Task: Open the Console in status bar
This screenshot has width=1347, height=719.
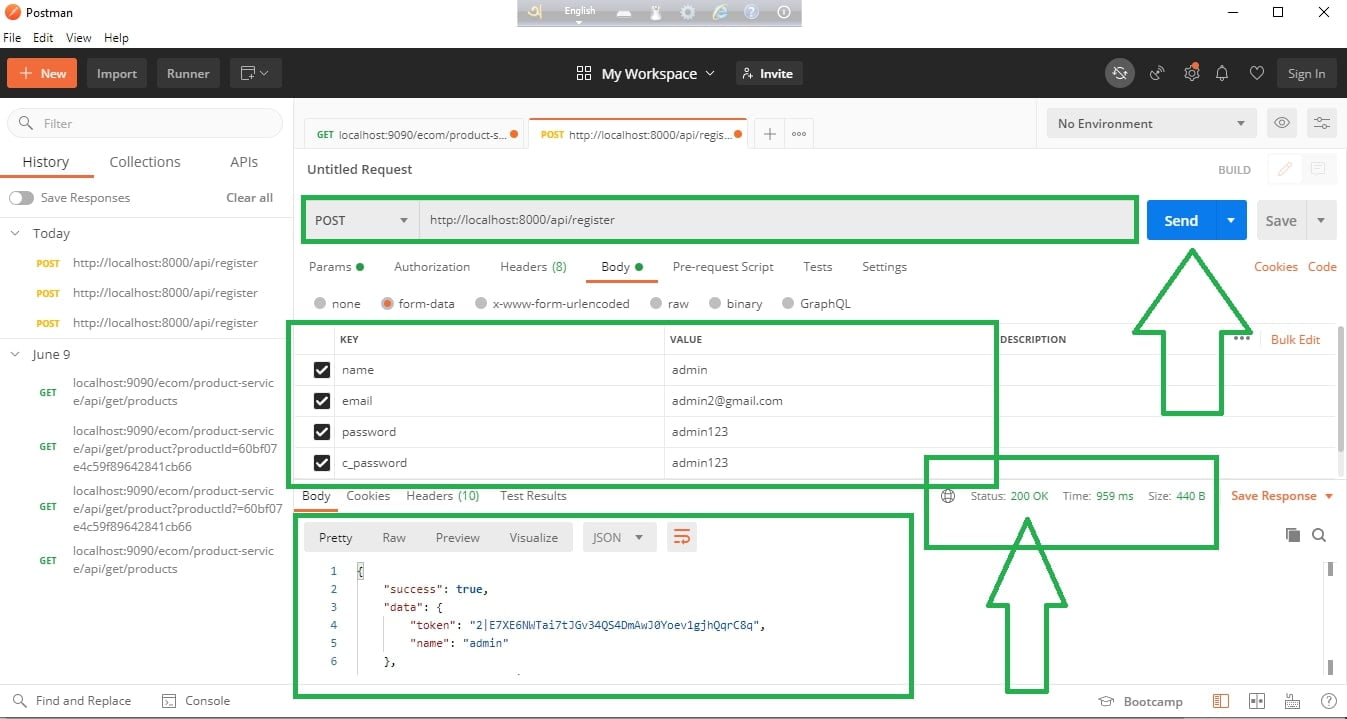Action: point(196,701)
